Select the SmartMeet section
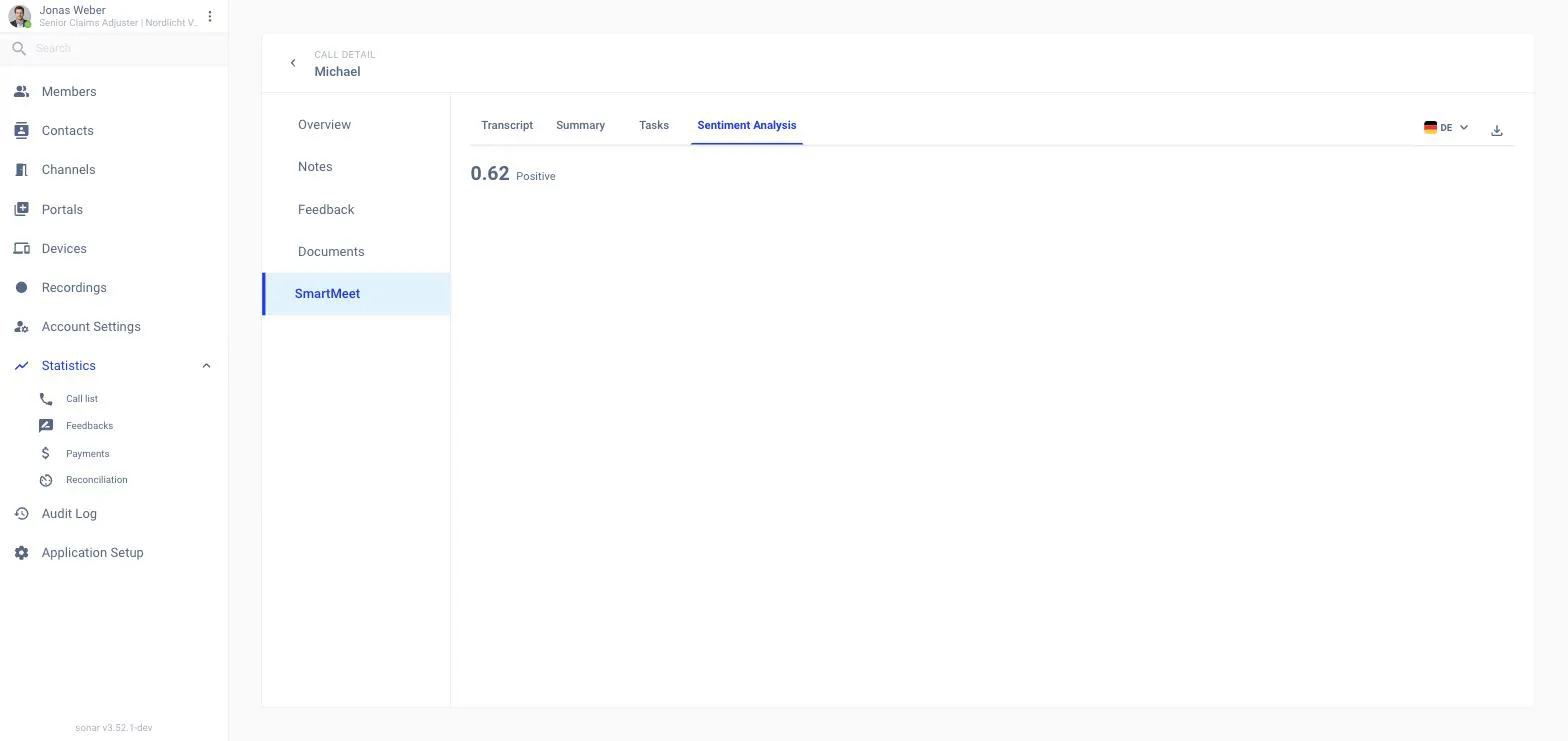Image resolution: width=1568 pixels, height=741 pixels. [x=356, y=294]
